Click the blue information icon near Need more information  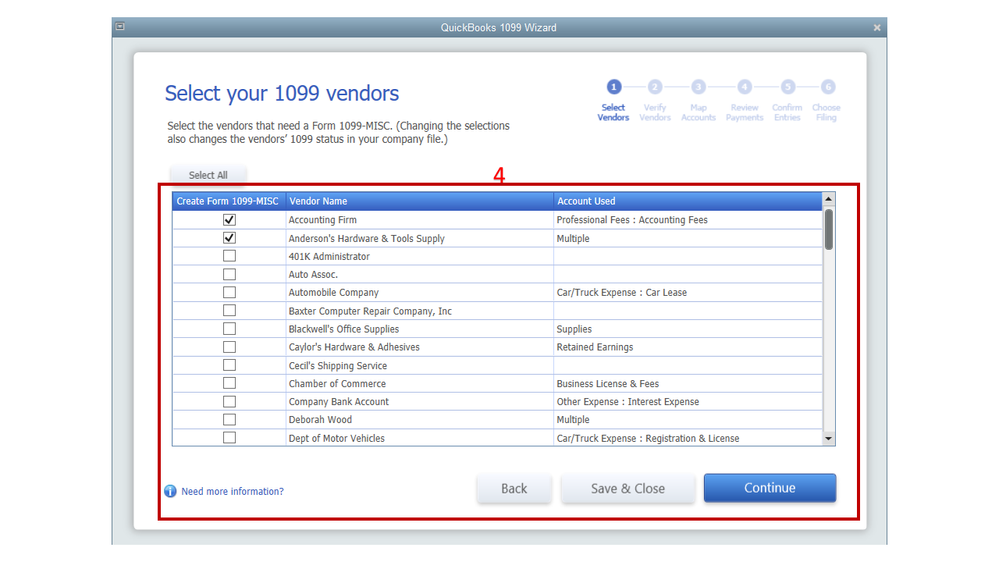(x=170, y=491)
